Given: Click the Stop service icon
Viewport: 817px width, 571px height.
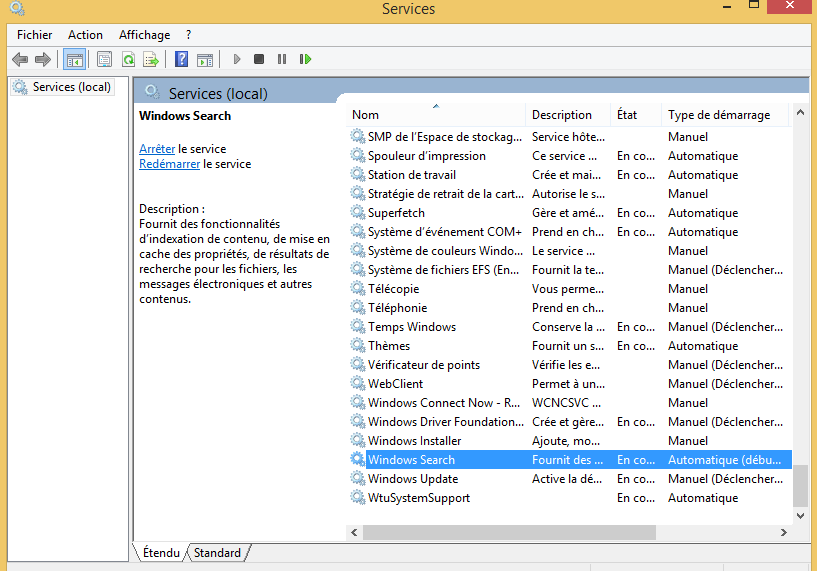Looking at the screenshot, I should [259, 59].
